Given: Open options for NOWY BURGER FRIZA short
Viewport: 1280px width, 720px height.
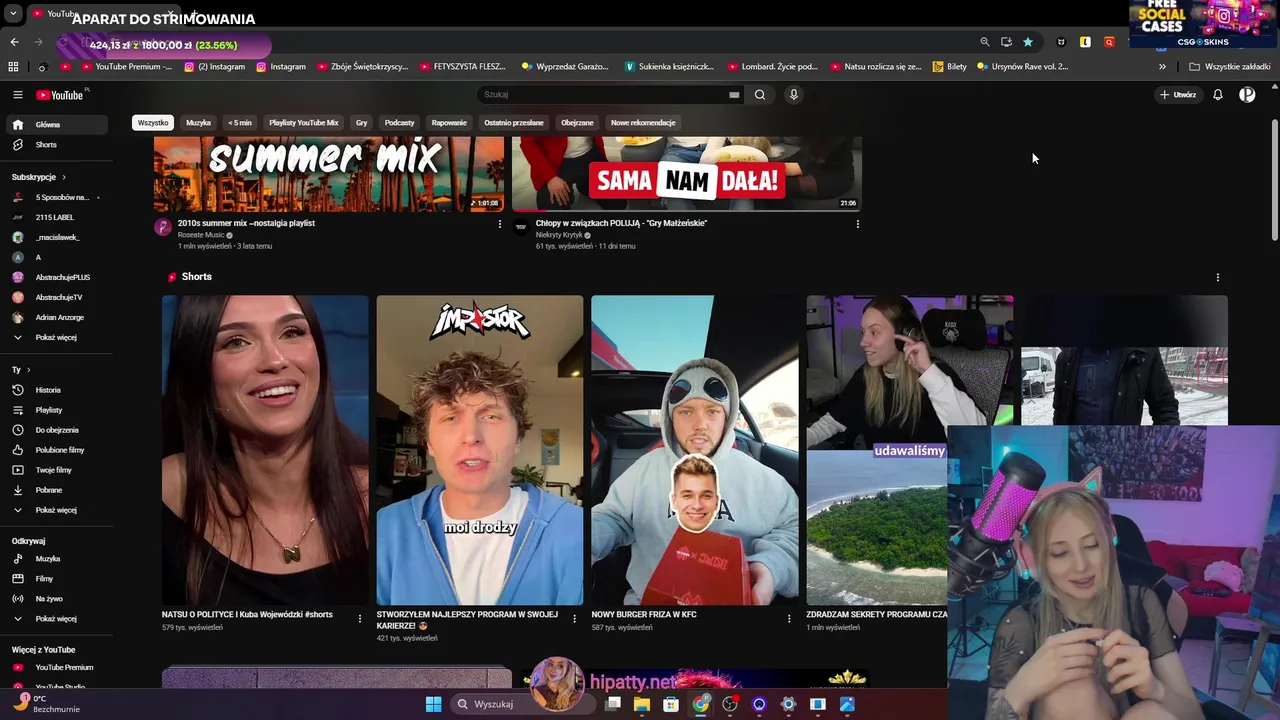Looking at the screenshot, I should tap(789, 619).
